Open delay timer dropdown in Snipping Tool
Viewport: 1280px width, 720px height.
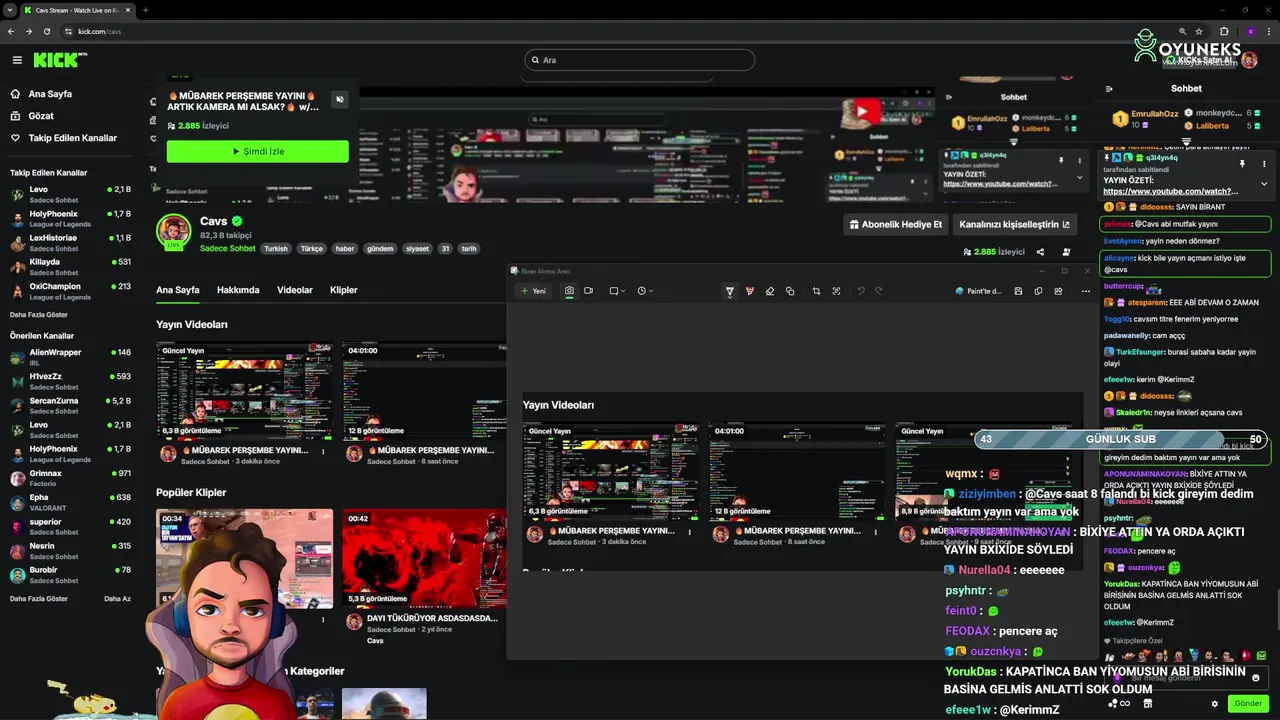(645, 291)
